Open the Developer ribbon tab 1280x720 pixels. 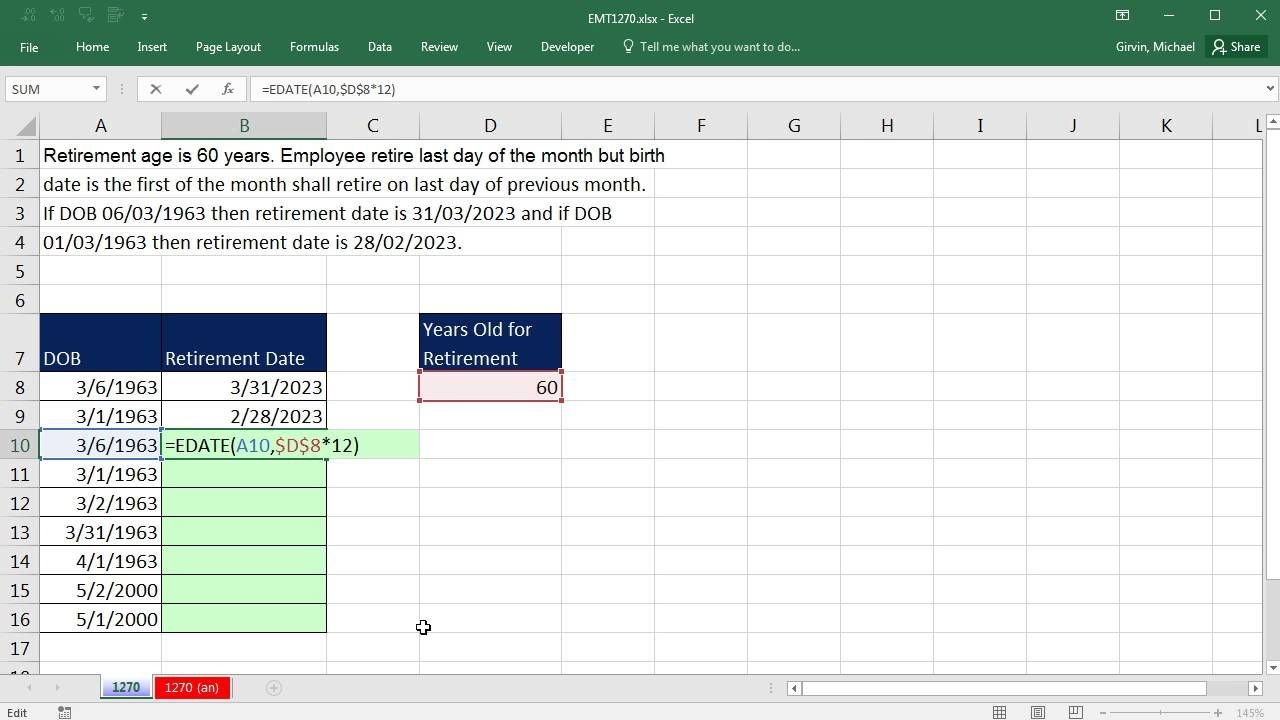click(567, 47)
